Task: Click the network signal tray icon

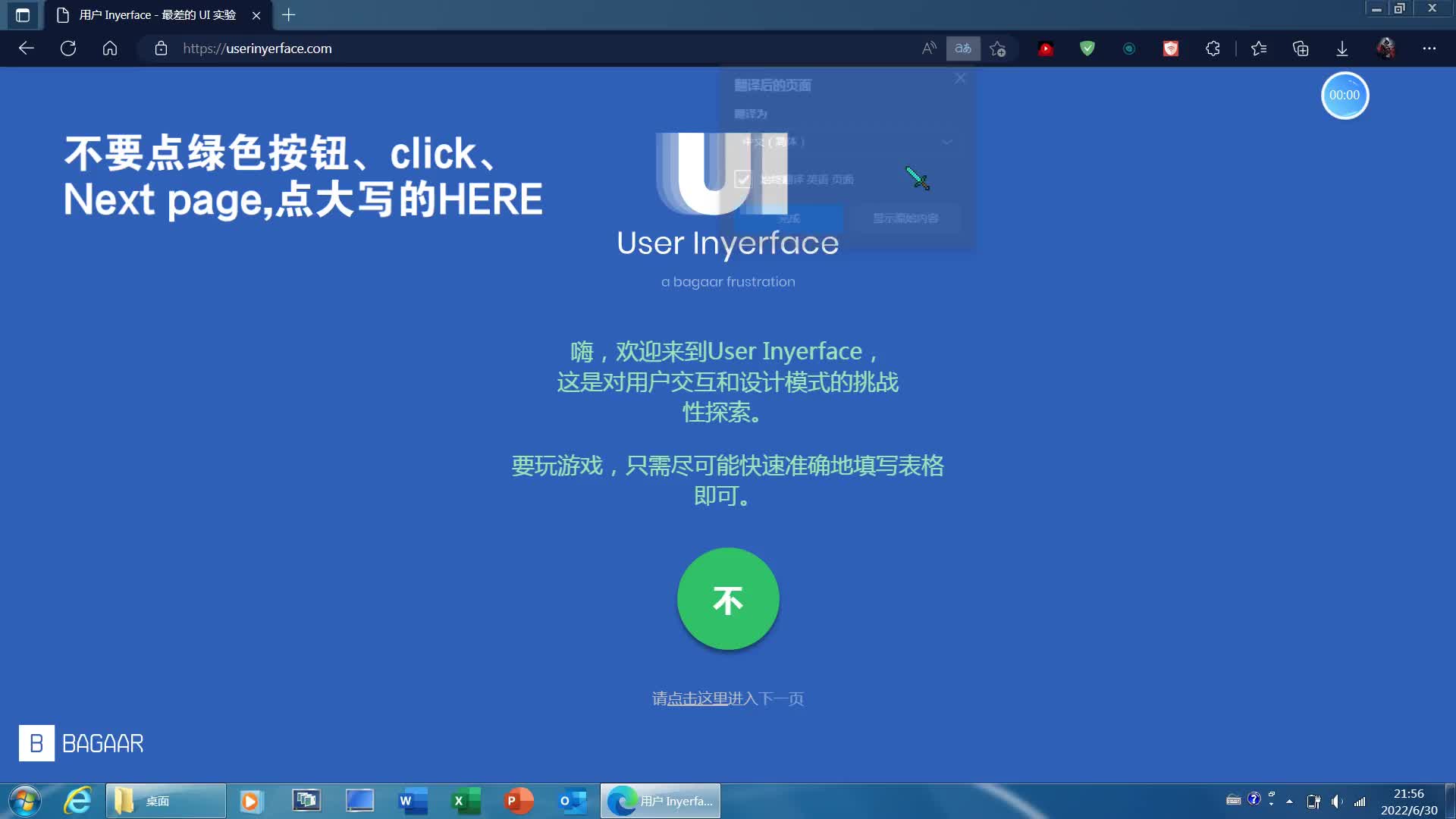Action: tap(1360, 801)
